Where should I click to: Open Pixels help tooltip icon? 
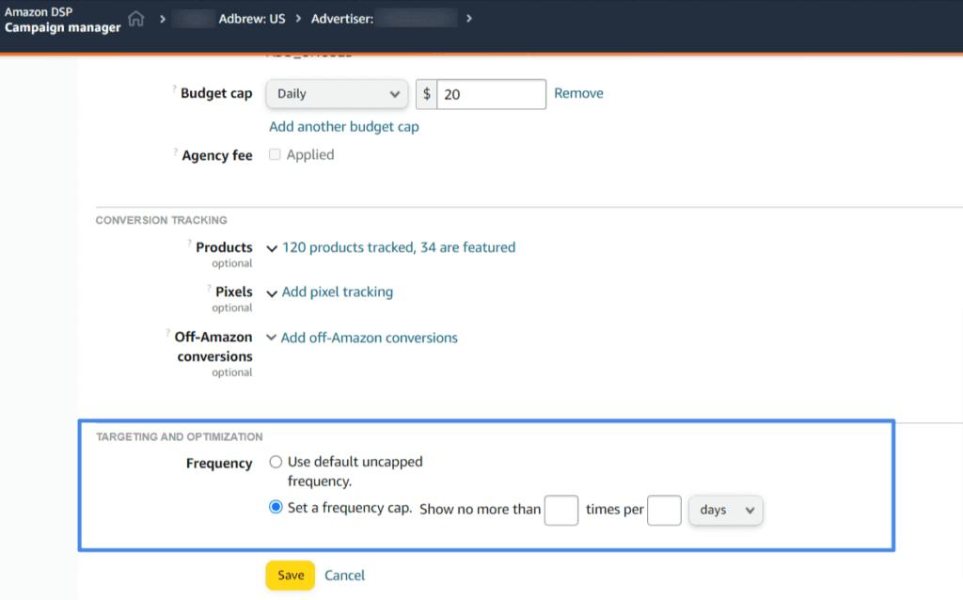tap(209, 287)
